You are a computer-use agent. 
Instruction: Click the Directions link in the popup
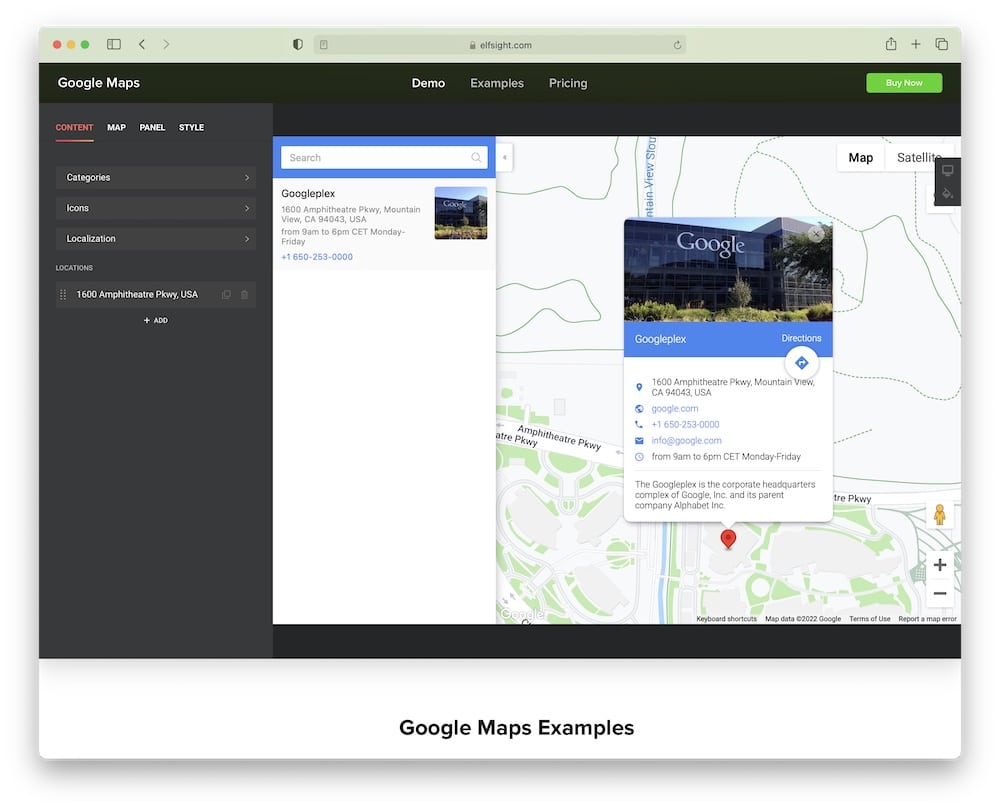pyautogui.click(x=801, y=338)
